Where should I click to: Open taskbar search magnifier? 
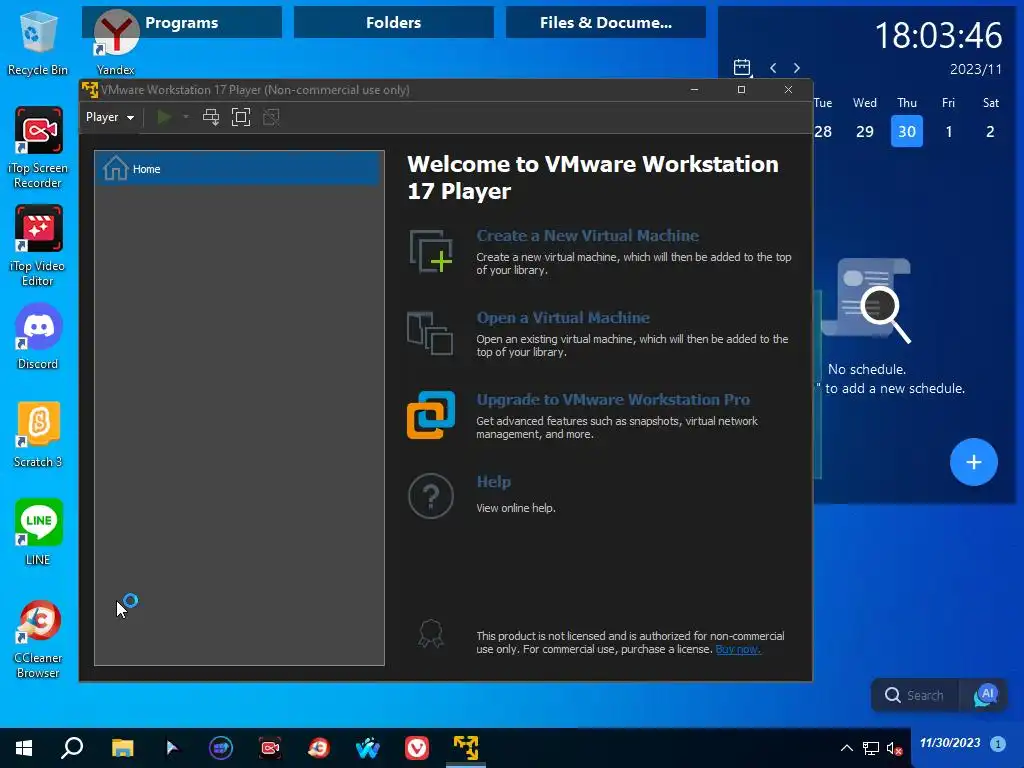[x=72, y=748]
